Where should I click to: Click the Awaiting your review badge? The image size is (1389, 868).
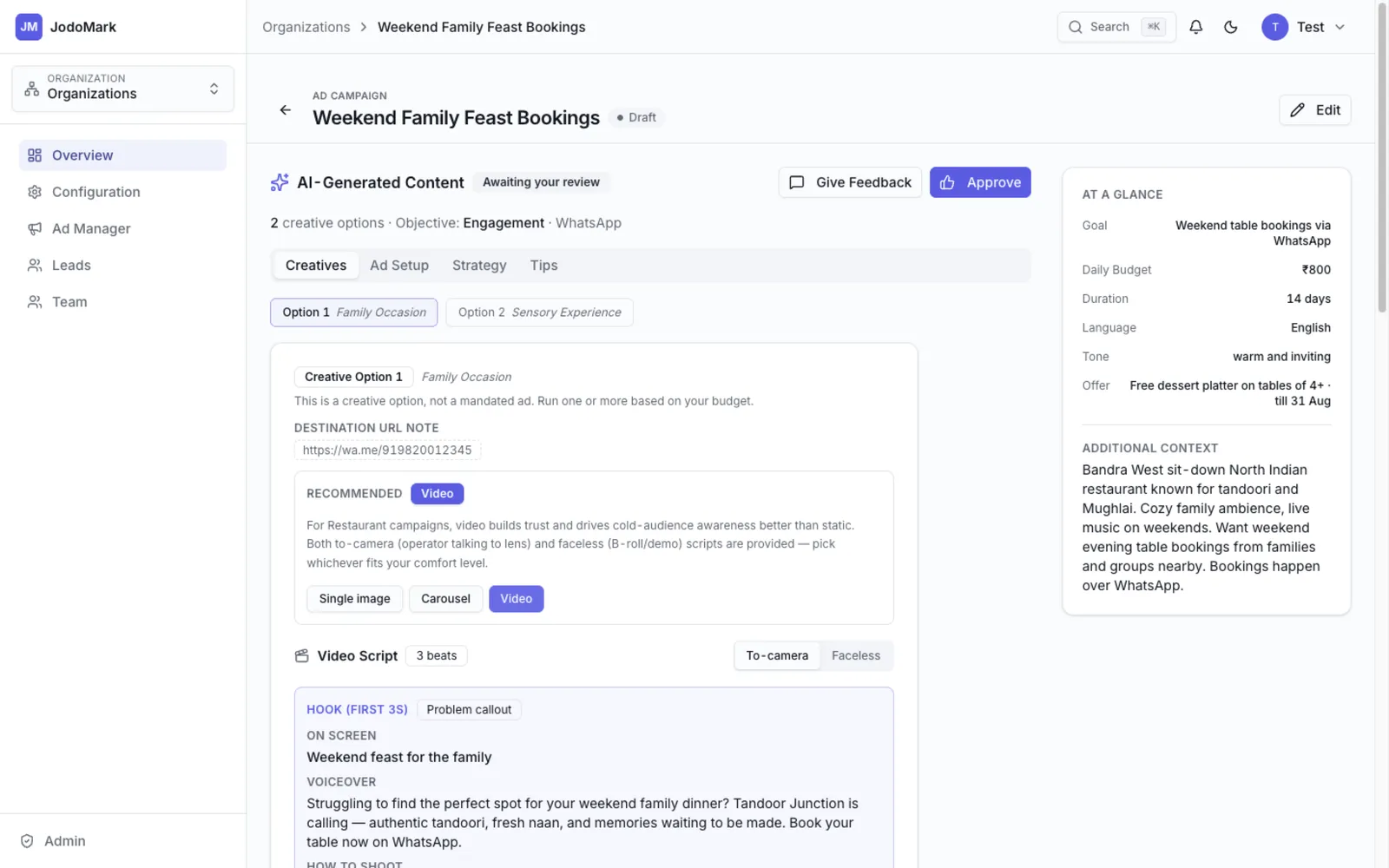(x=541, y=182)
